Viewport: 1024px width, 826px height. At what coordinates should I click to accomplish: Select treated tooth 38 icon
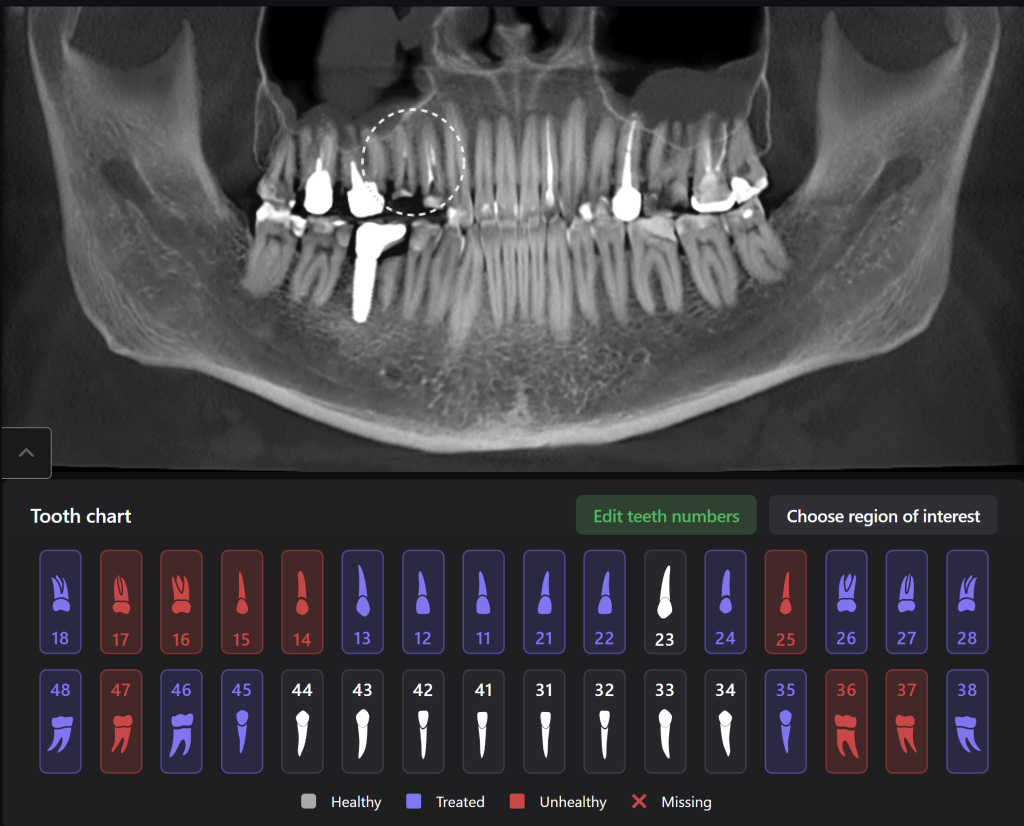[x=967, y=721]
